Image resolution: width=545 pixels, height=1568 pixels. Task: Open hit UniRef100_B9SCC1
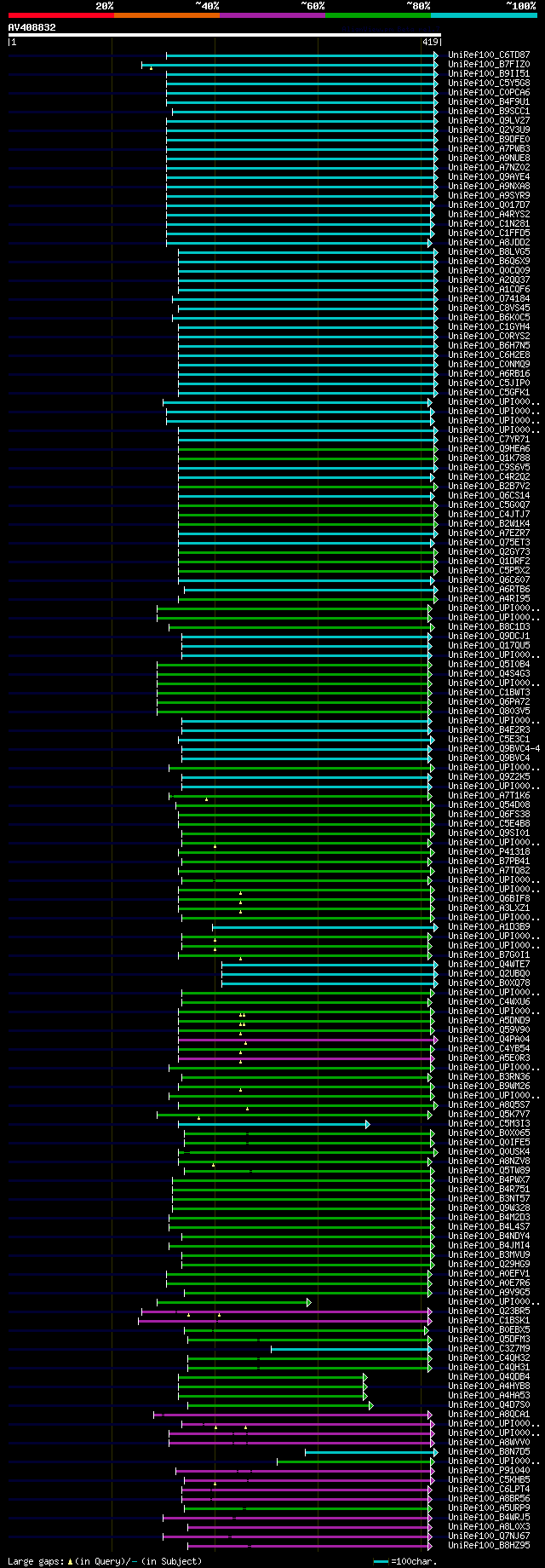pyautogui.click(x=489, y=112)
